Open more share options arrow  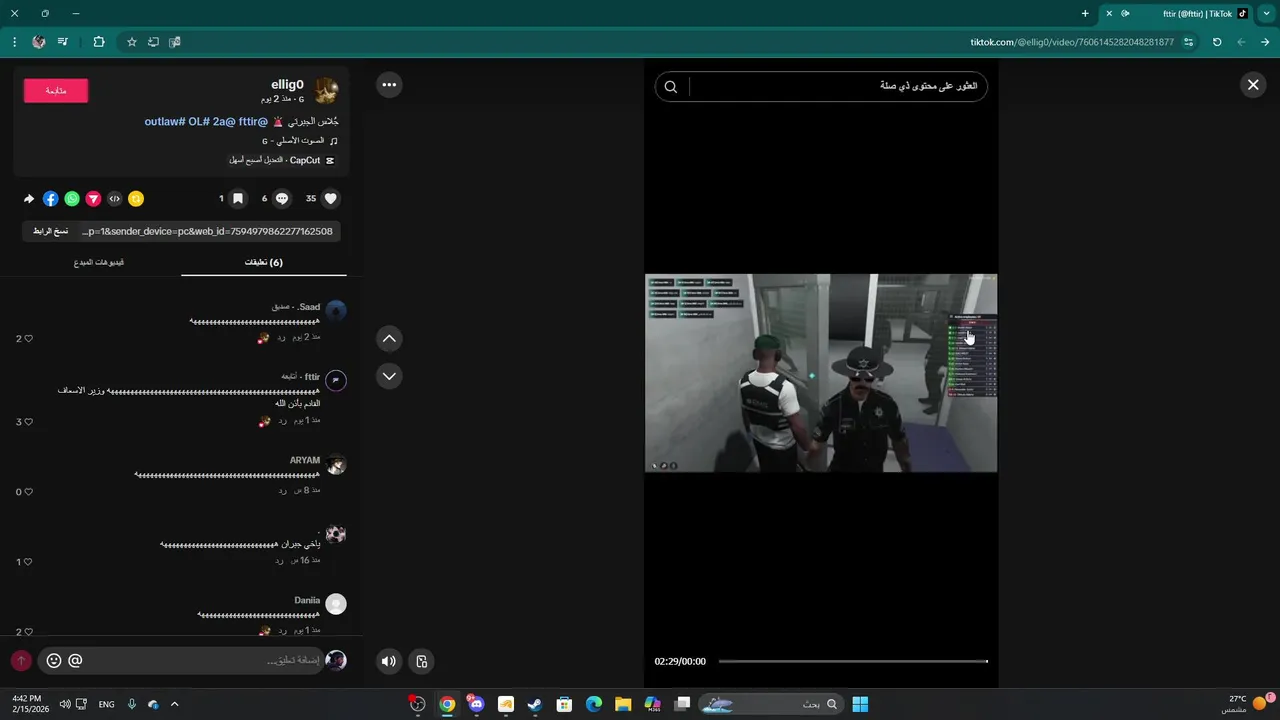point(29,199)
